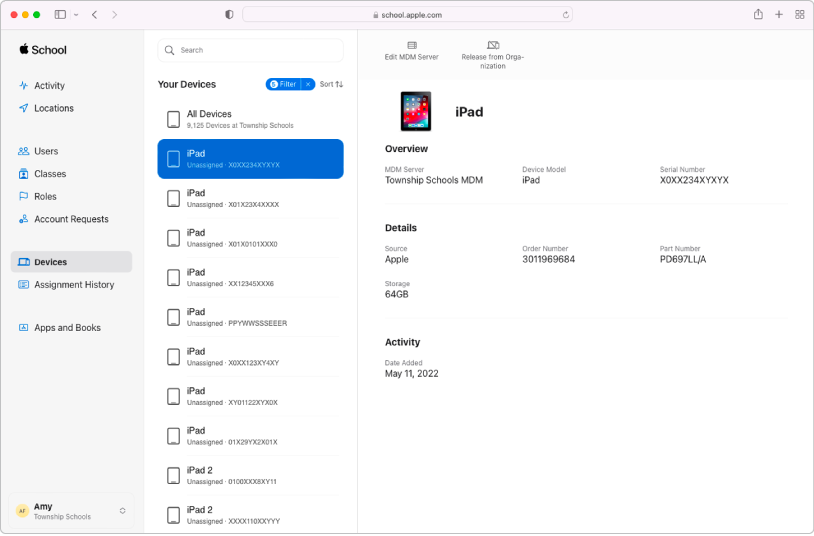
Task: Open Activity in the sidebar
Action: tap(49, 86)
